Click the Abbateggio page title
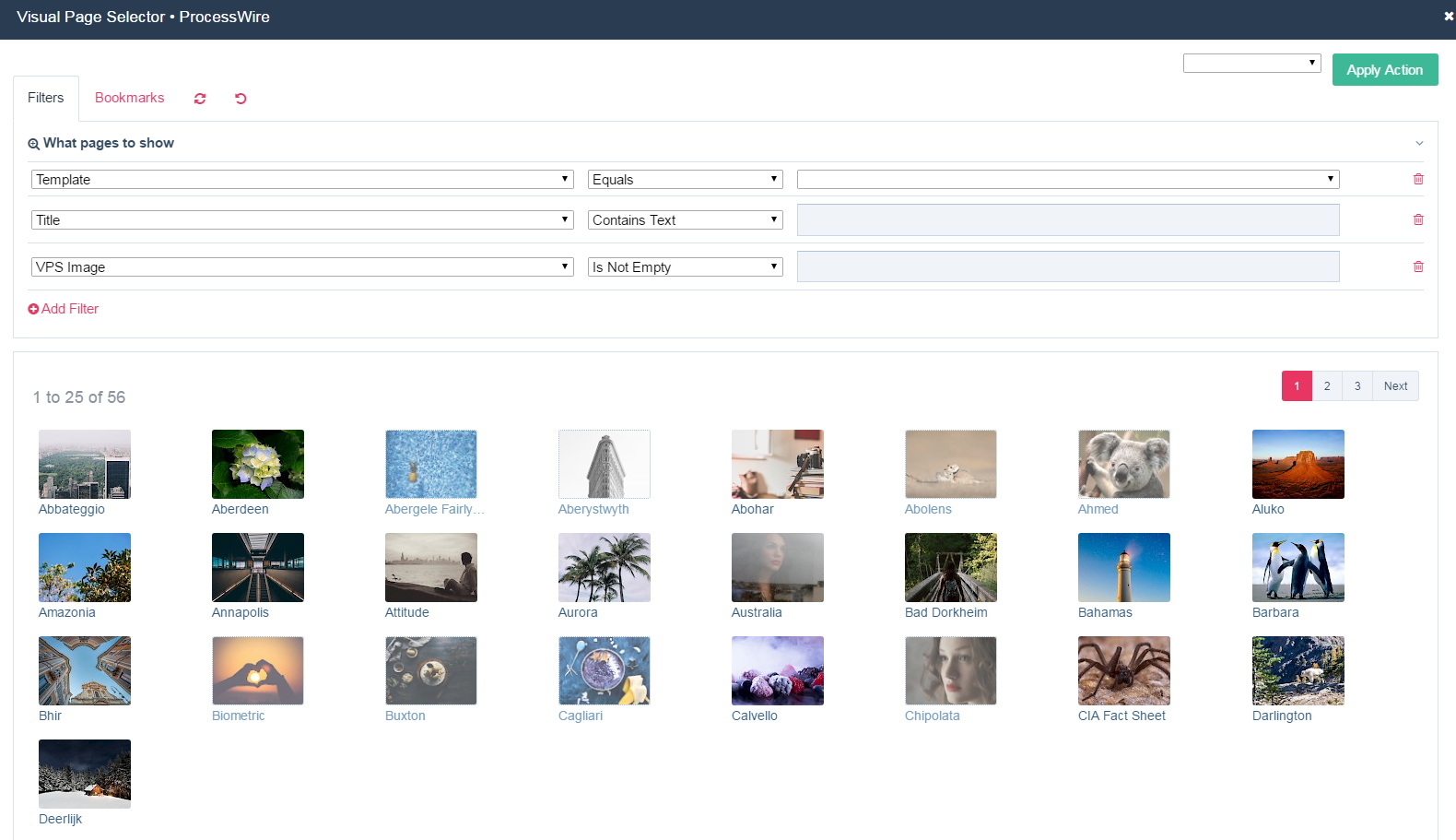 coord(72,509)
